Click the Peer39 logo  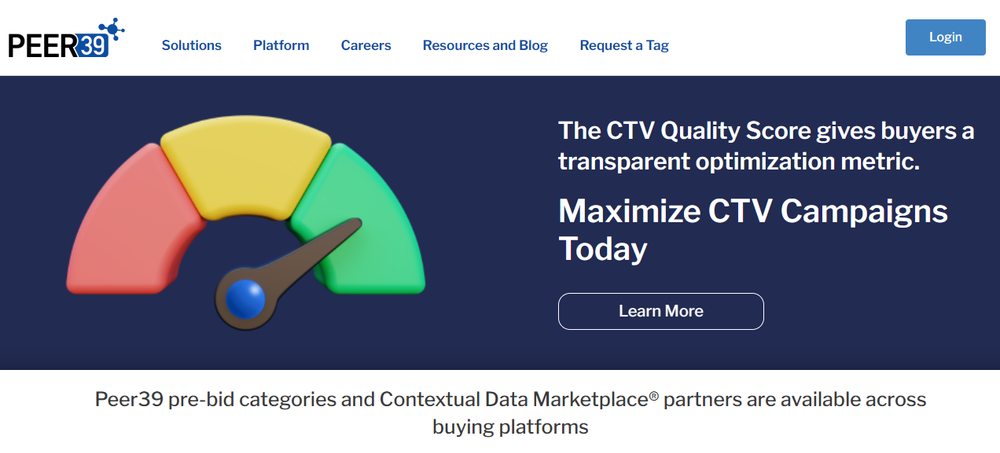(66, 38)
